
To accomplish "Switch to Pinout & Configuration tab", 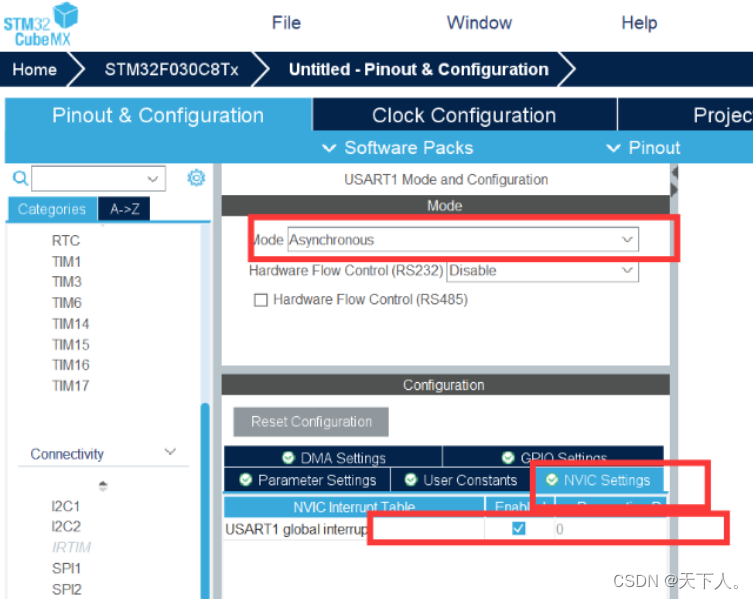I will (158, 115).
